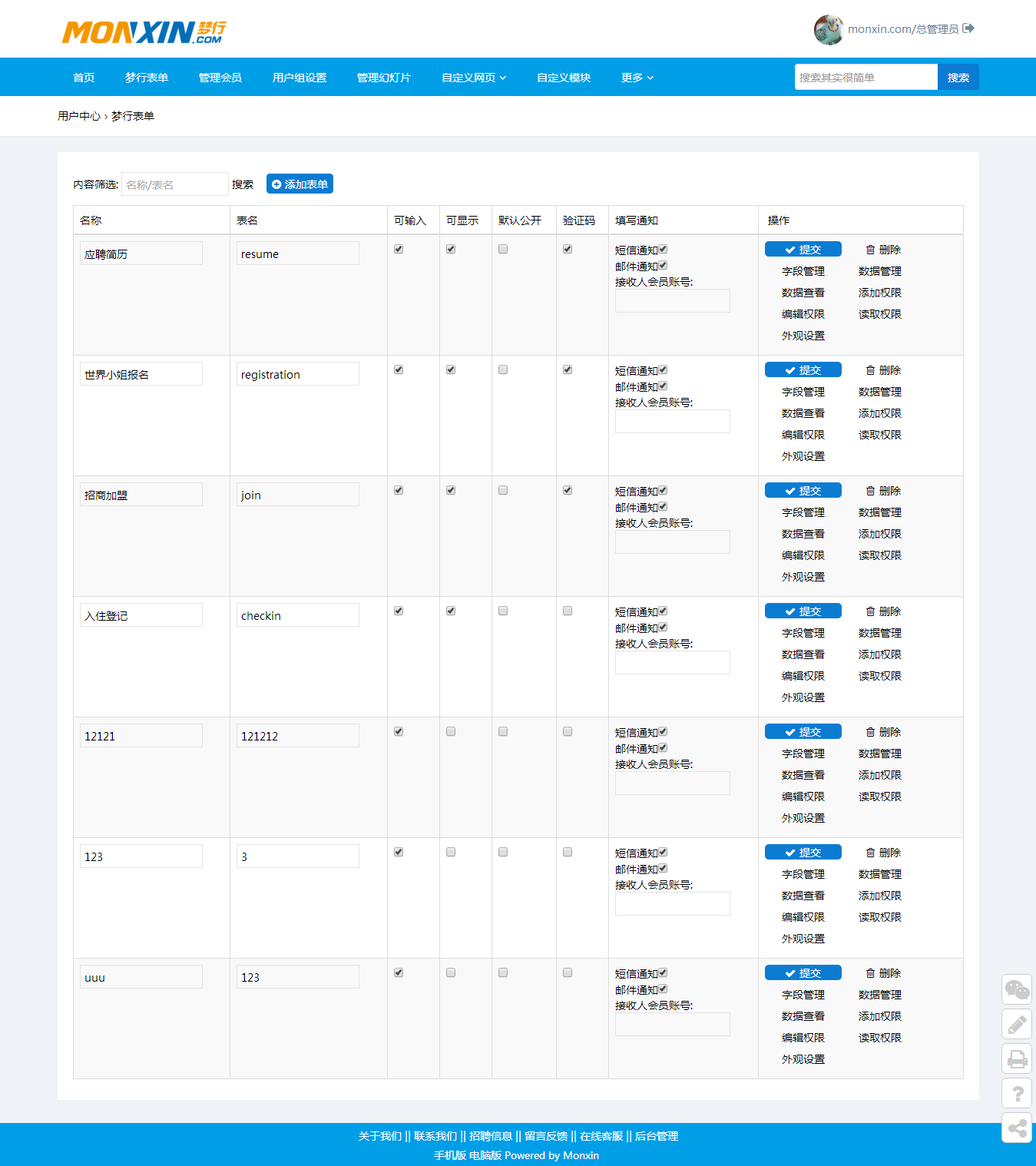The width and height of the screenshot is (1036, 1166).
Task: Open the 管理会员 menu item
Action: point(220,78)
